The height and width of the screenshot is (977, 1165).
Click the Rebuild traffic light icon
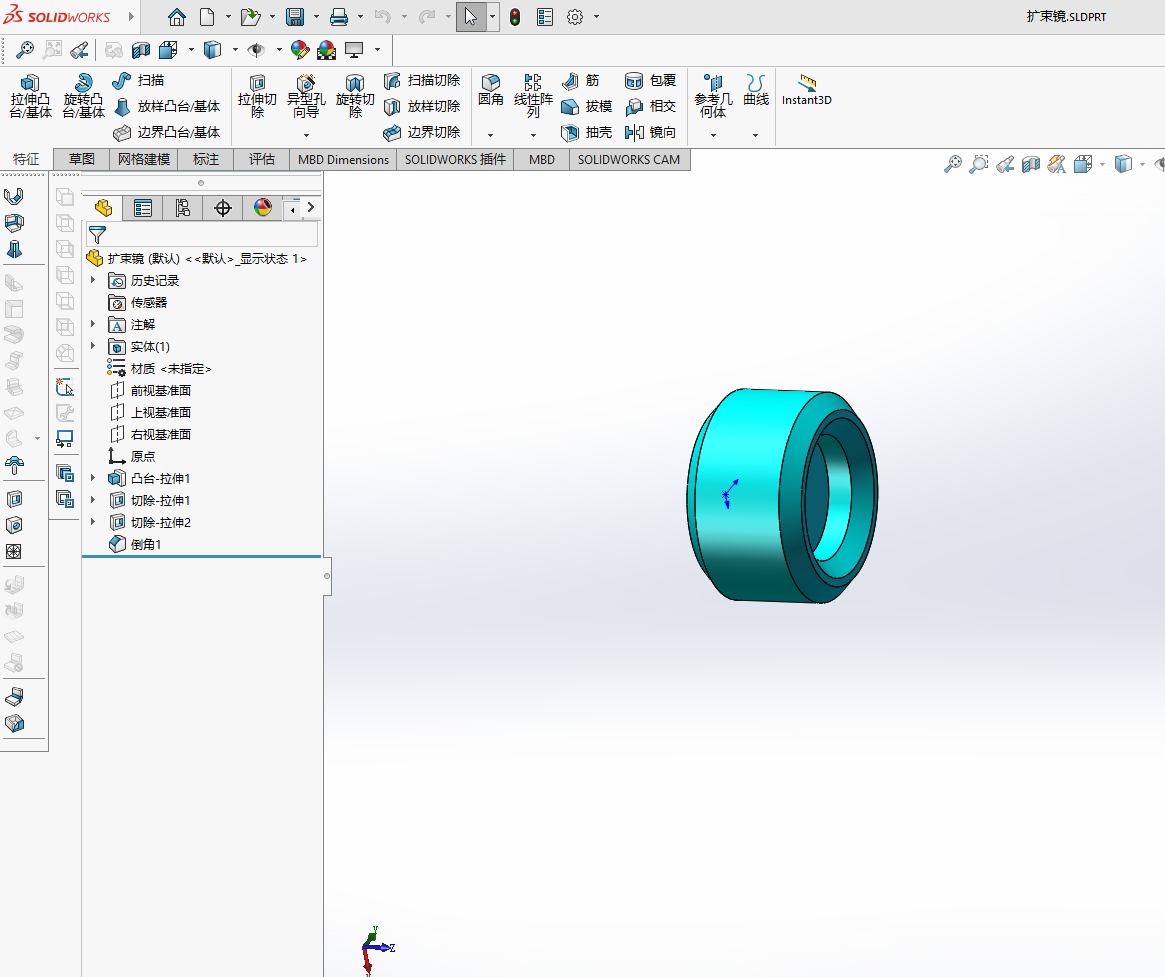(x=515, y=16)
